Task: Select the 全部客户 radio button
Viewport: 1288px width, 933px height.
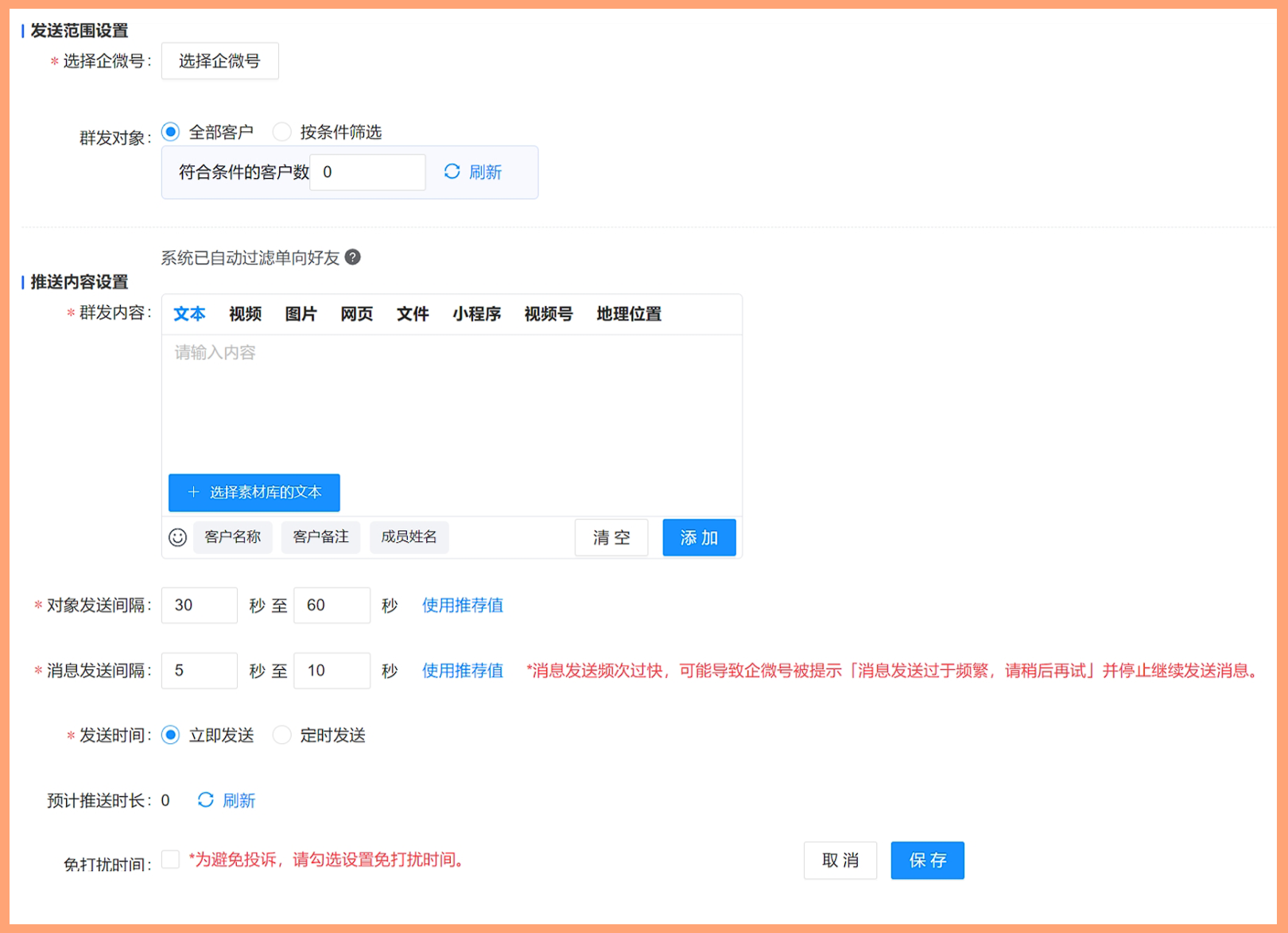Action: 170,131
